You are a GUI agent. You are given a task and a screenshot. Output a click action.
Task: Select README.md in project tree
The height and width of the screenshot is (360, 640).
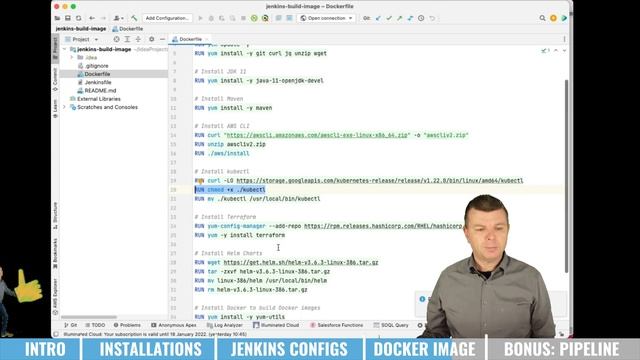click(100, 91)
